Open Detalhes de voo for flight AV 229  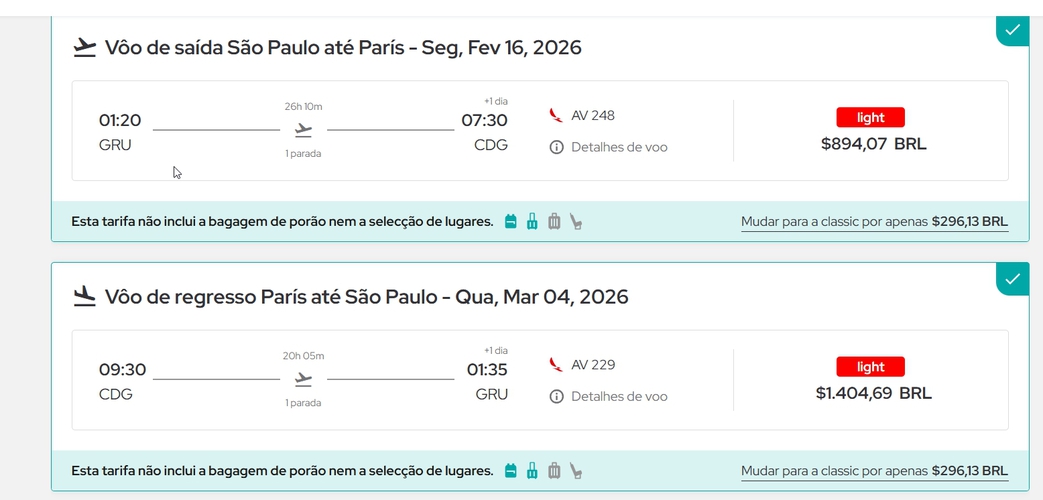click(x=618, y=396)
